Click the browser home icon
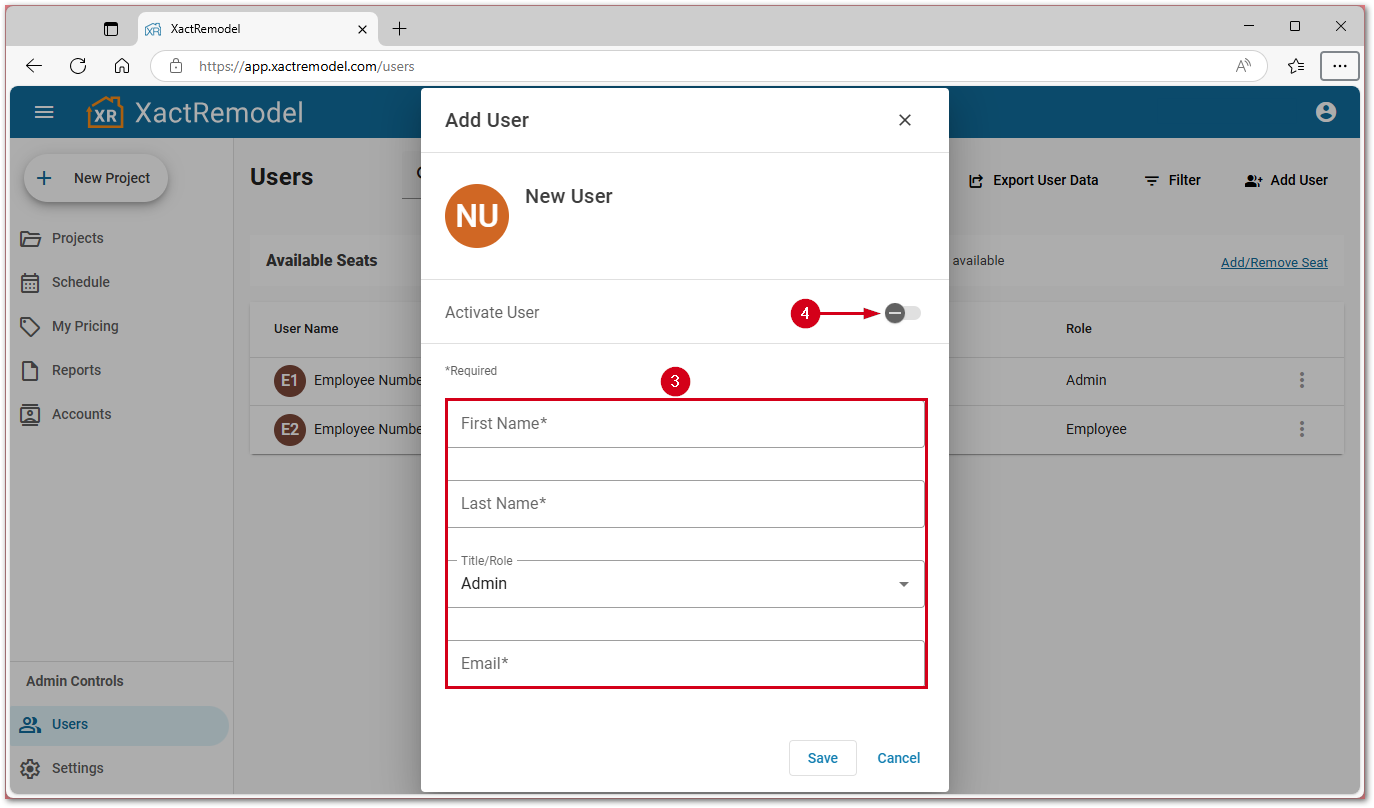The height and width of the screenshot is (808, 1374). [x=122, y=66]
